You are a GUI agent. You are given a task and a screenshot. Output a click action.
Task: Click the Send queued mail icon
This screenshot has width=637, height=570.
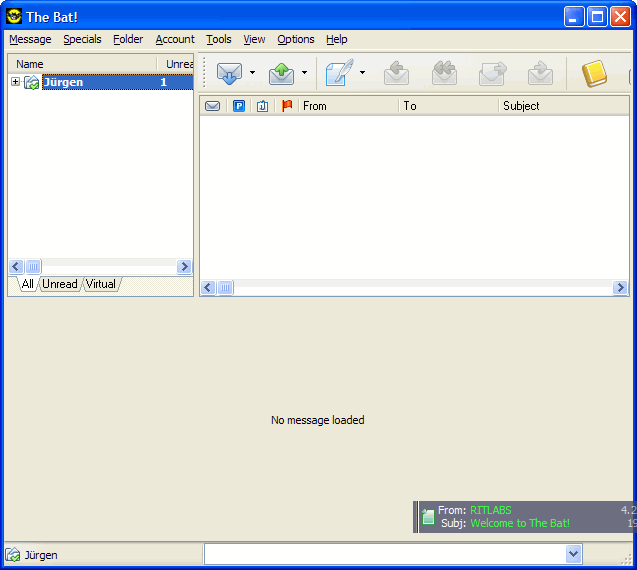click(281, 73)
